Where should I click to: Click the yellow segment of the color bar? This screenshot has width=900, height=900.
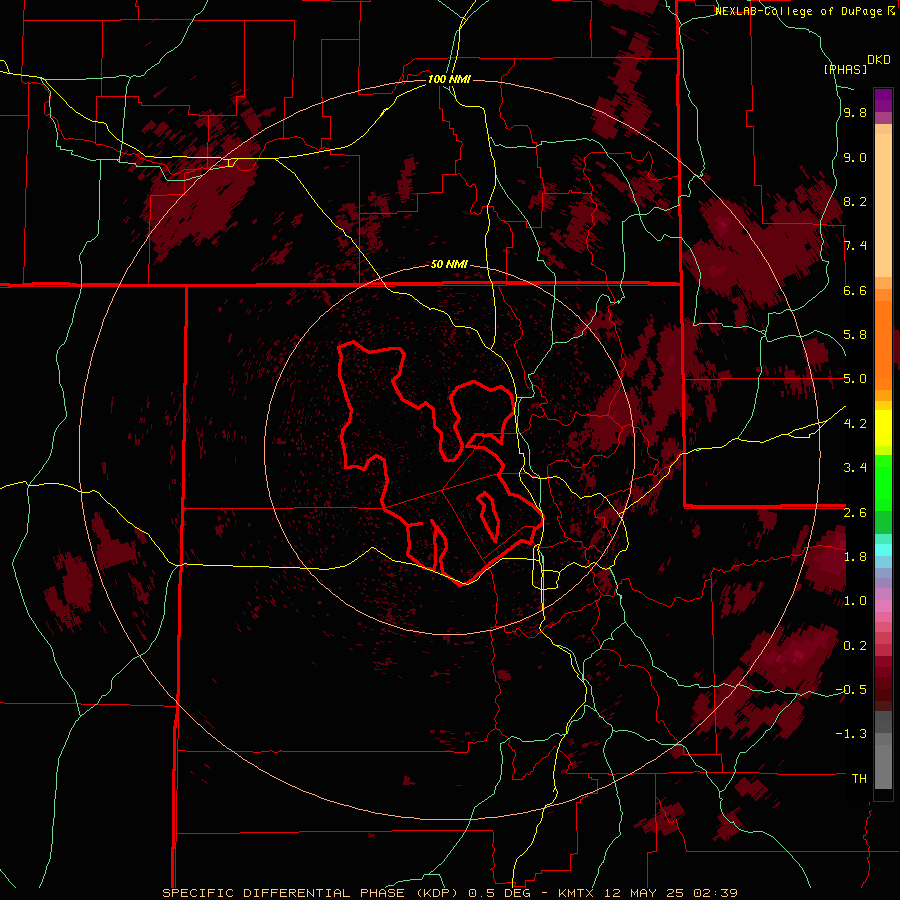point(883,428)
